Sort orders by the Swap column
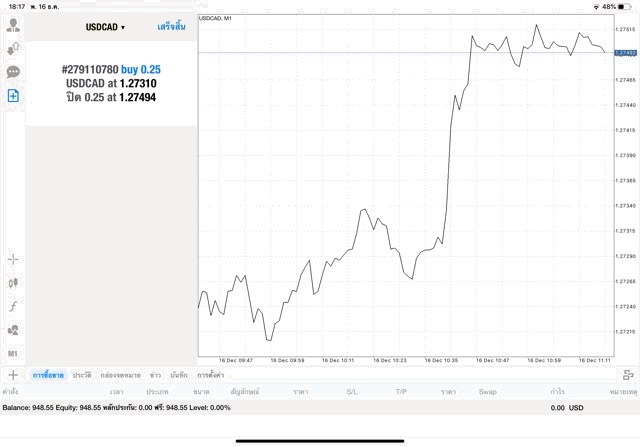This screenshot has width=640, height=447. tap(487, 391)
